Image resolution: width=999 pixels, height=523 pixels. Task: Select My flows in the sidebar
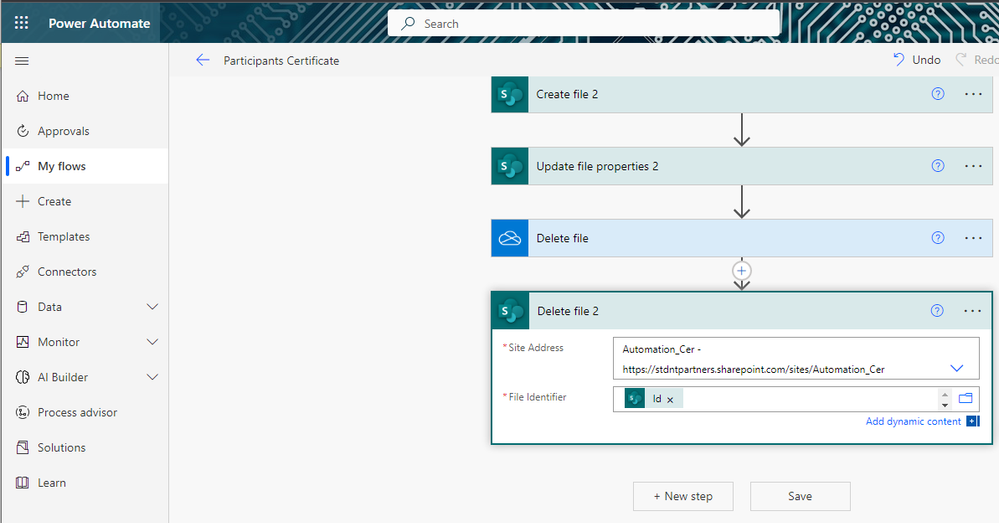pyautogui.click(x=85, y=166)
